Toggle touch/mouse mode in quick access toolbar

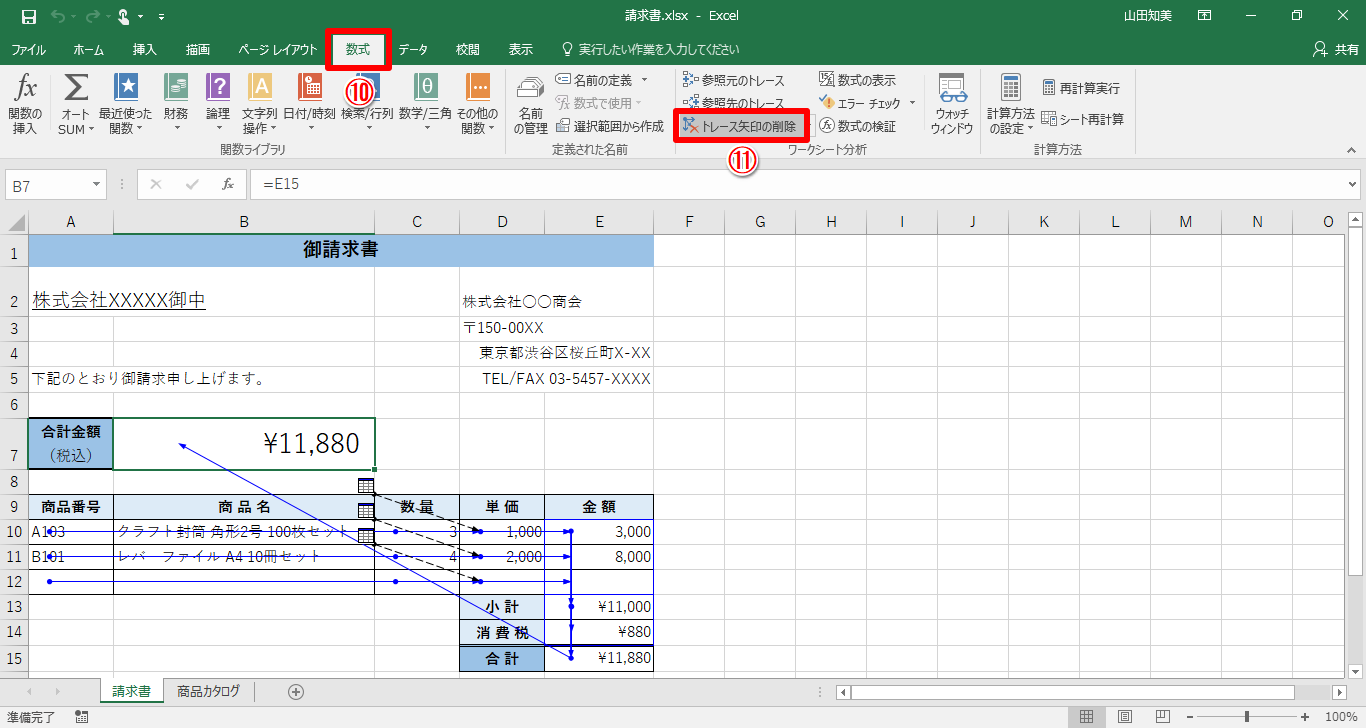click(124, 16)
